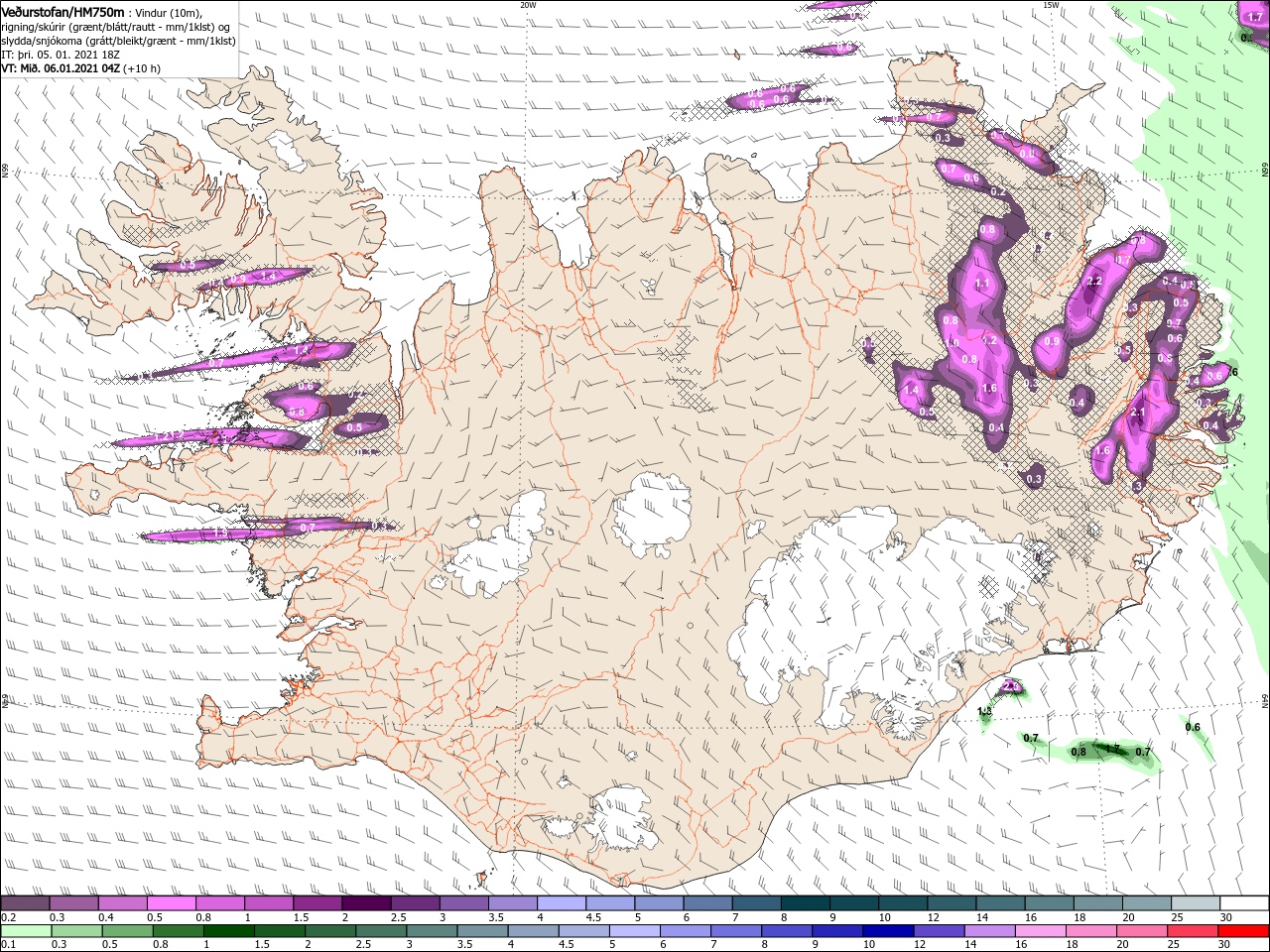Click the 0.9 snowfall value in the east

pos(1052,342)
